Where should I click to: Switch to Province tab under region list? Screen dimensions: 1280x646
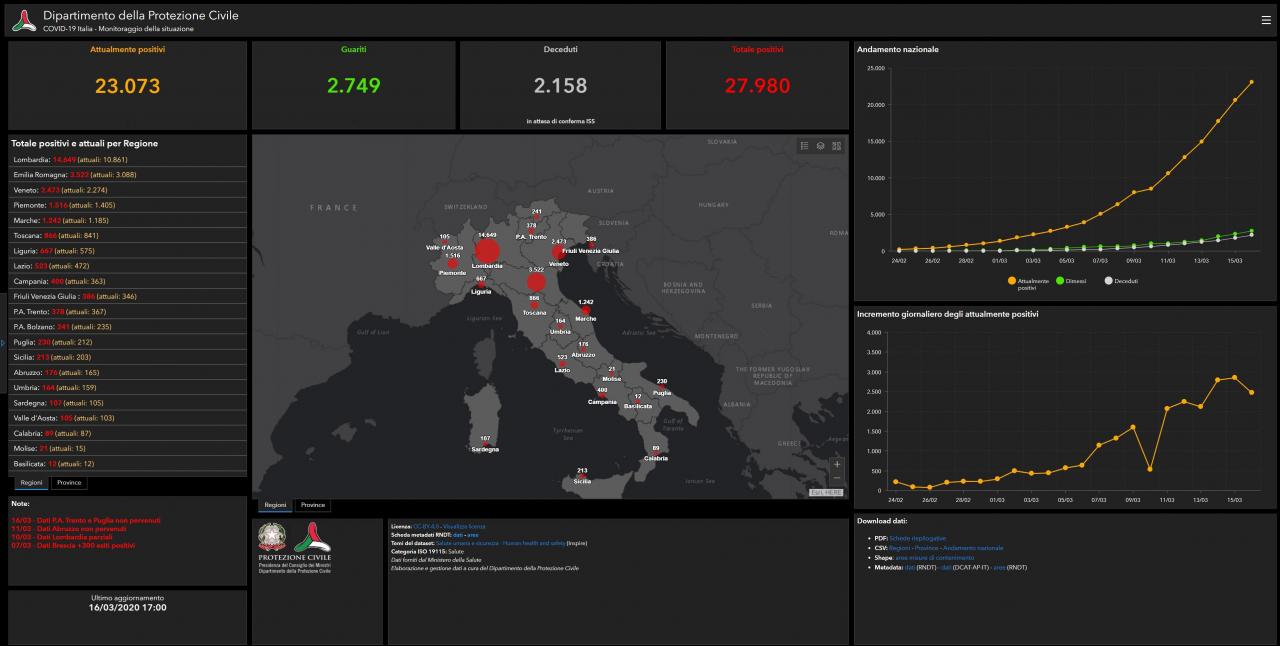(69, 483)
